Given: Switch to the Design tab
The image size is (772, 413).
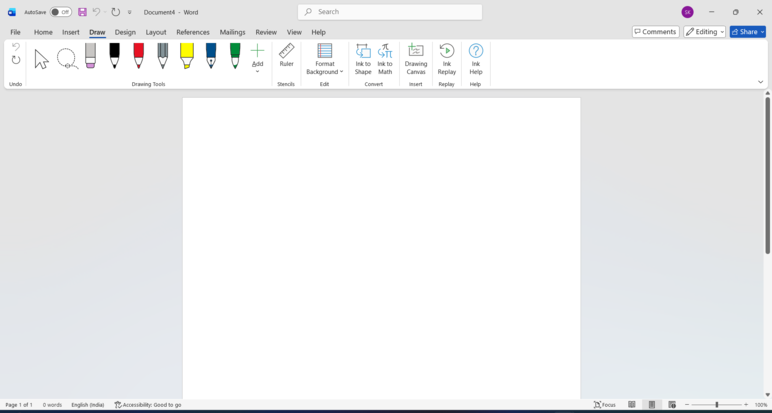Looking at the screenshot, I should (x=125, y=32).
